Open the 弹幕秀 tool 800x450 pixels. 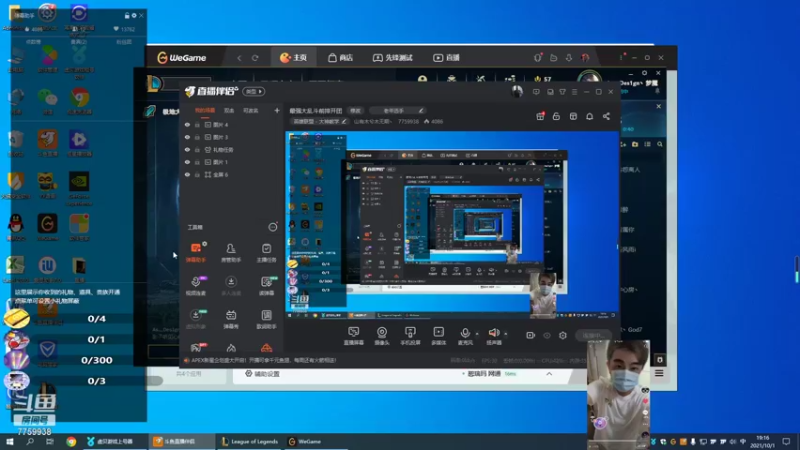[x=231, y=319]
